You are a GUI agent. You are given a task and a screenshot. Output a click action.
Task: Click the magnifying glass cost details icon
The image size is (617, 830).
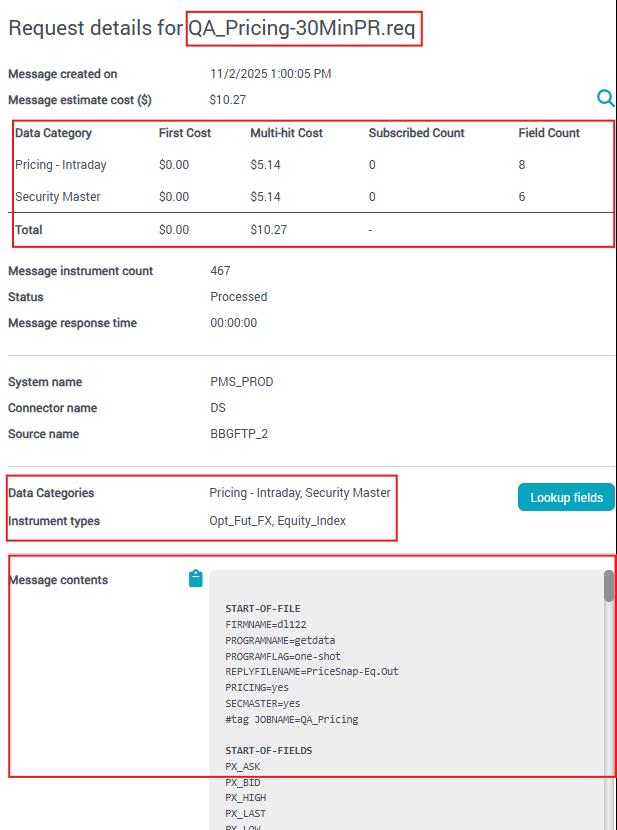pyautogui.click(x=605, y=98)
